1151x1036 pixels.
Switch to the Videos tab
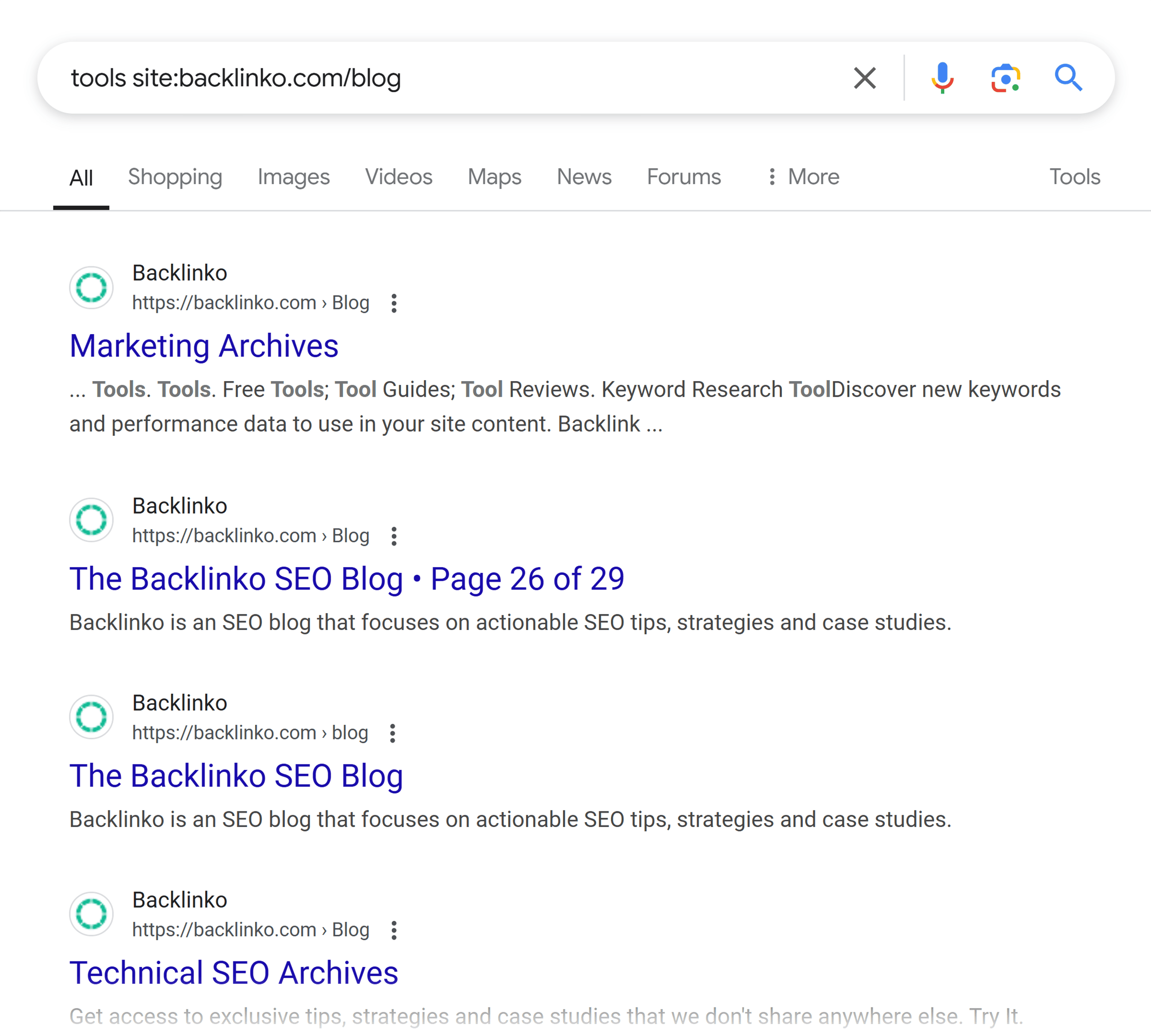[399, 177]
